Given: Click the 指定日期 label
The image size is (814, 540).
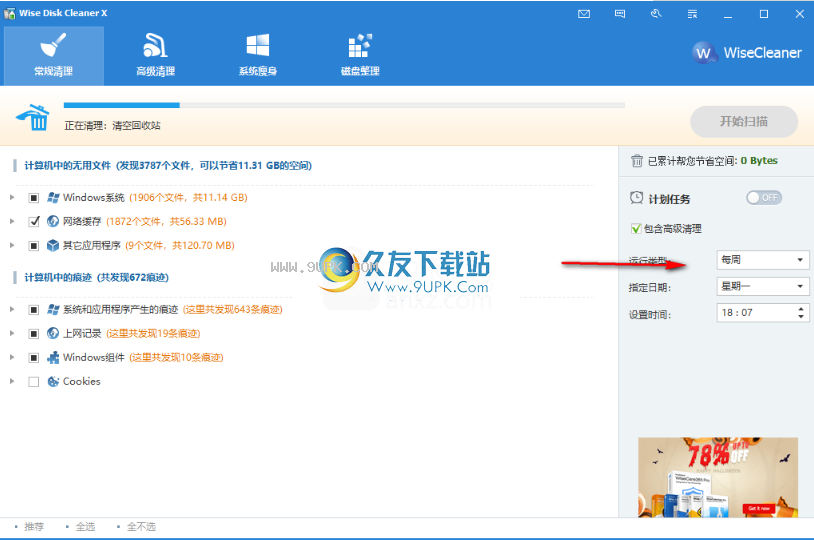Looking at the screenshot, I should pyautogui.click(x=650, y=288).
